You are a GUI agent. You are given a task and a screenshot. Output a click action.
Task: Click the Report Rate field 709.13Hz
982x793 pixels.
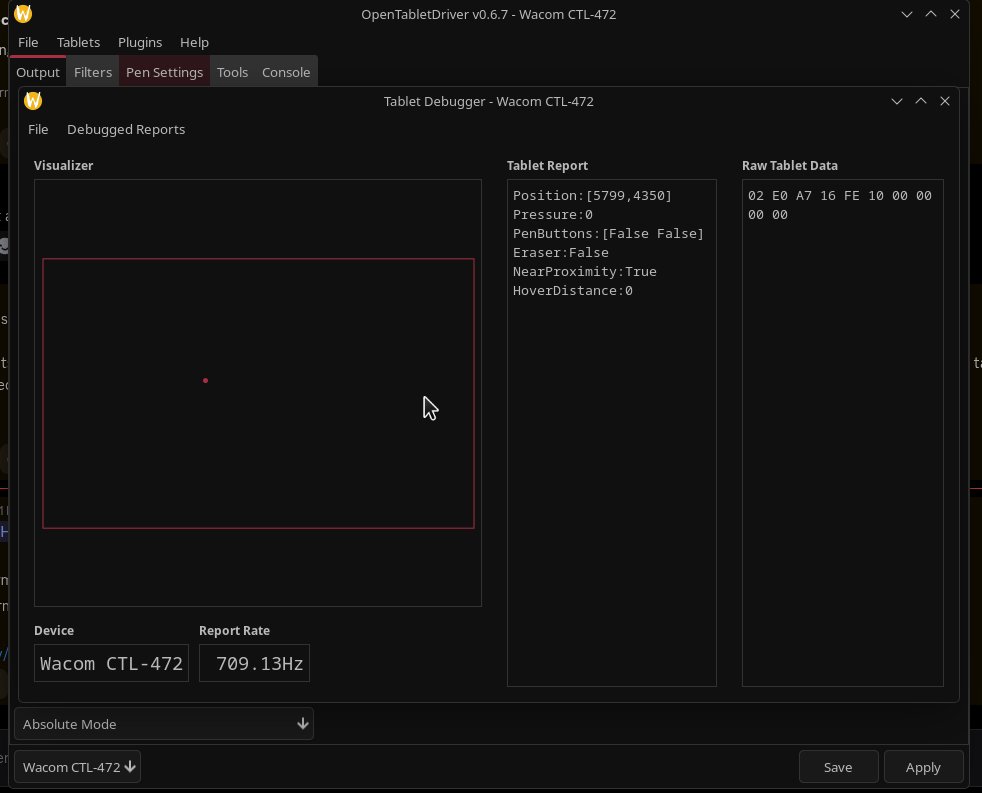(x=254, y=663)
